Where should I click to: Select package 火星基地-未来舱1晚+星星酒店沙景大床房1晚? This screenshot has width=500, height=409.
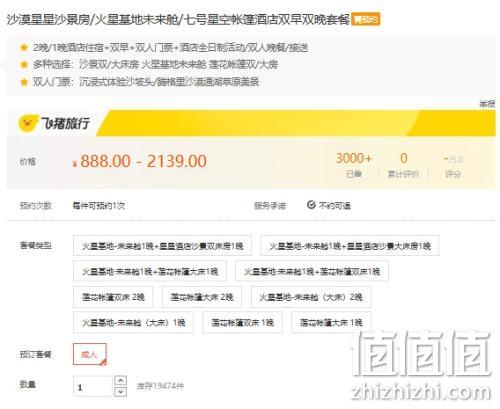350,246
